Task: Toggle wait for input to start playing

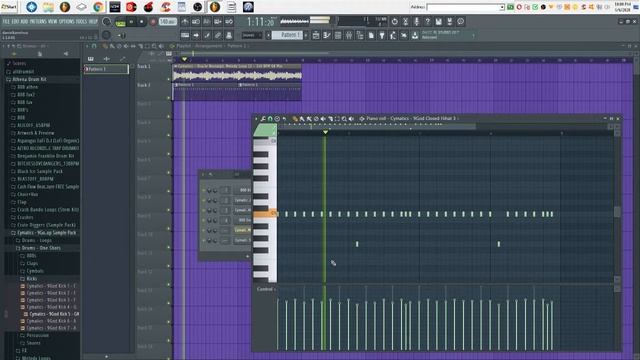Action: tap(196, 22)
